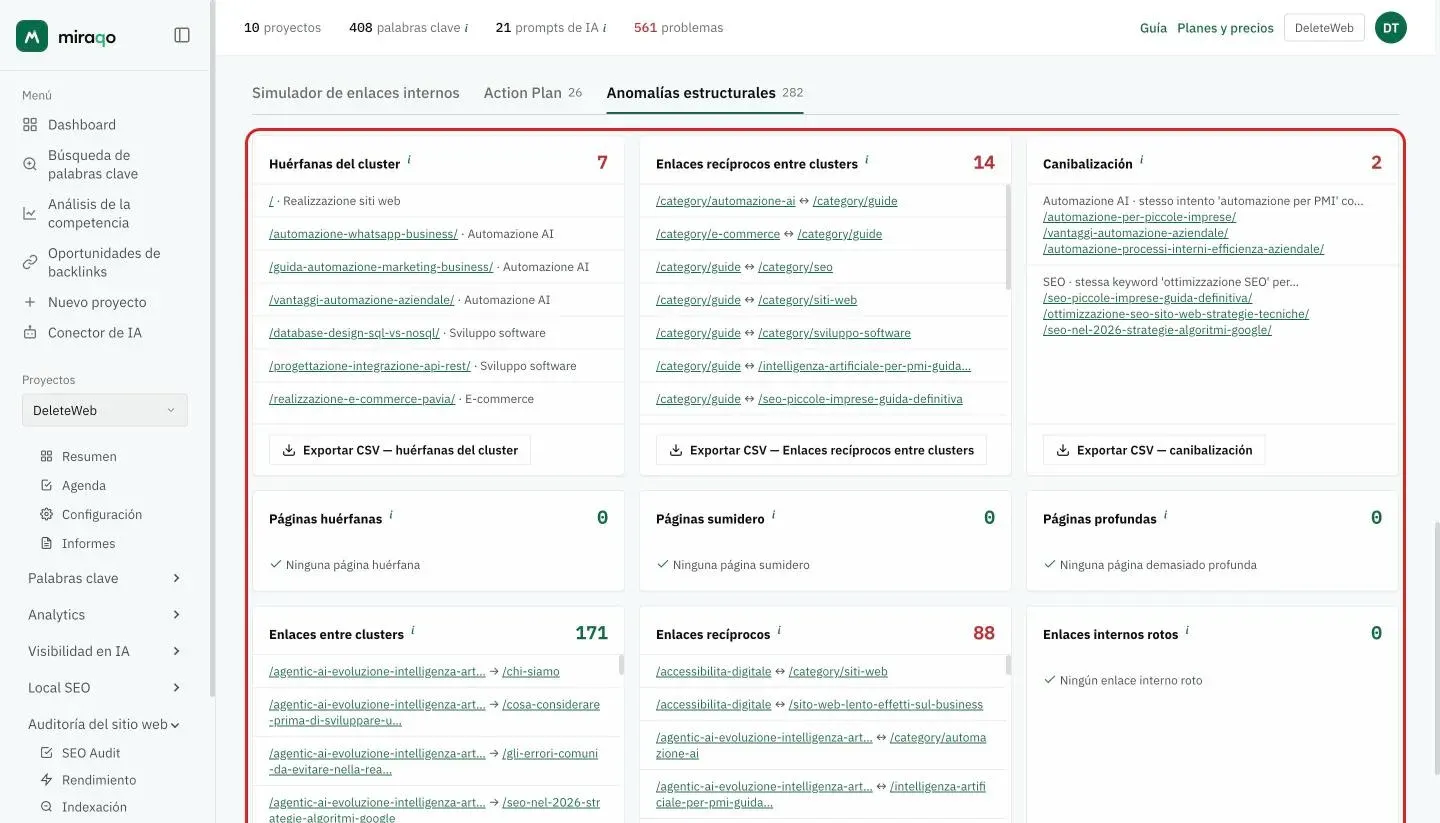
Task: Click the Enlaces recíprocos entre clusters list scrollbar
Action: click(1008, 237)
